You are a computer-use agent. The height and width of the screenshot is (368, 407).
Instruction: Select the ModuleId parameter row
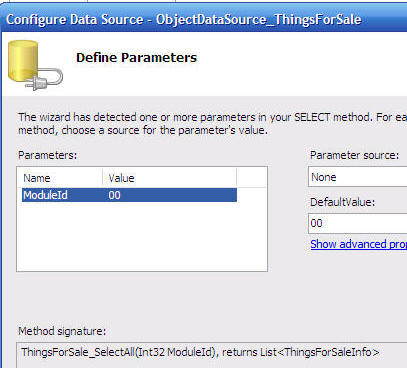[129, 195]
